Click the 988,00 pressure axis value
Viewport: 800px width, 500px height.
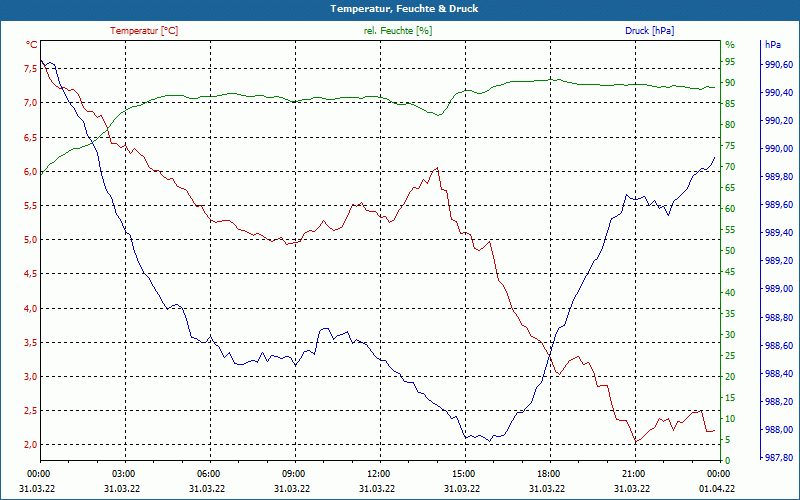(x=779, y=430)
